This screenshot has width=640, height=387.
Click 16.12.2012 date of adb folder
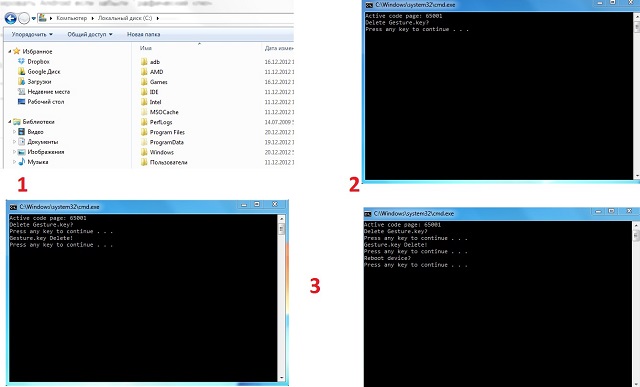tap(279, 62)
